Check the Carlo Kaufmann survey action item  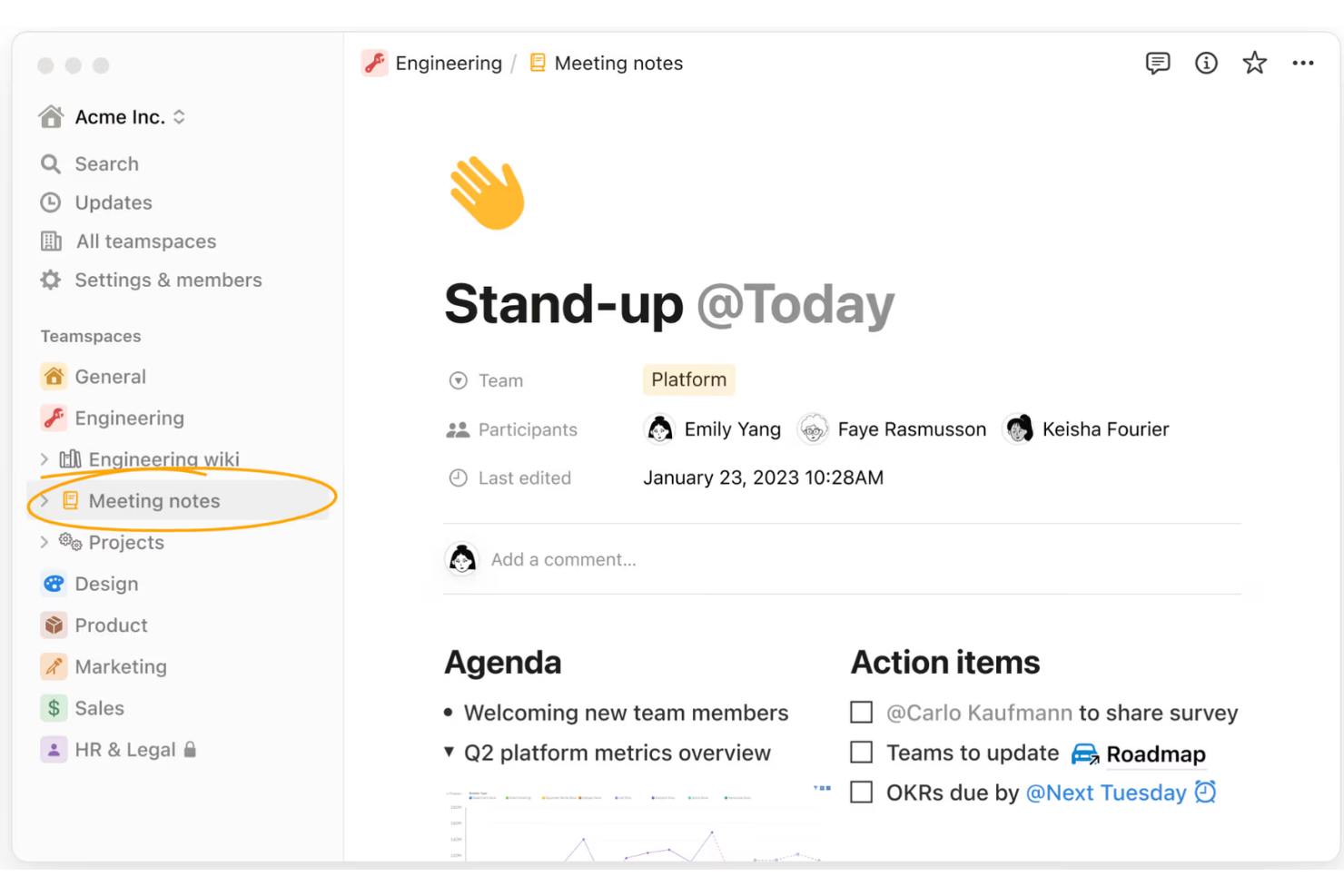[861, 712]
